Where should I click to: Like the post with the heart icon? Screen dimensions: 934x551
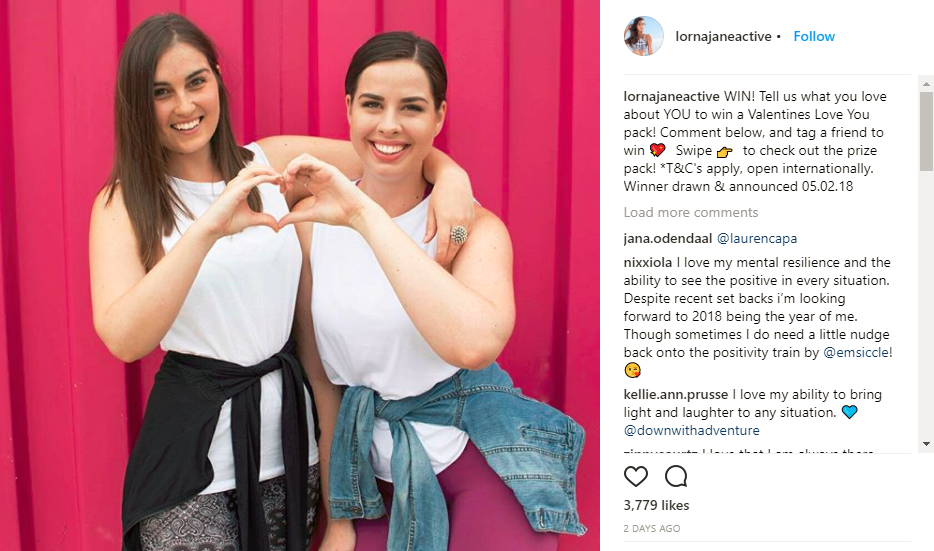(636, 477)
